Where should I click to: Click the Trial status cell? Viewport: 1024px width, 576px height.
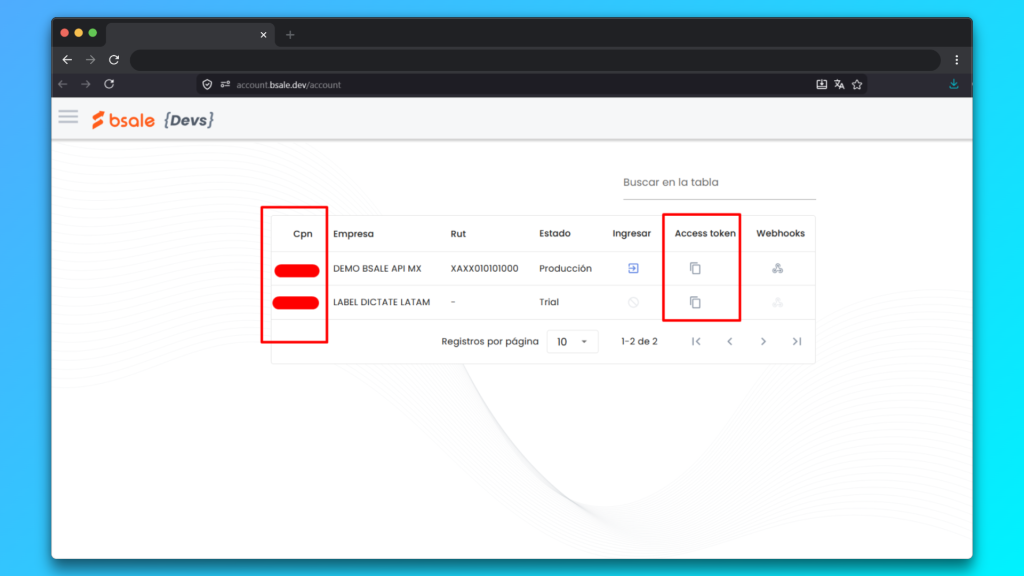coord(549,302)
